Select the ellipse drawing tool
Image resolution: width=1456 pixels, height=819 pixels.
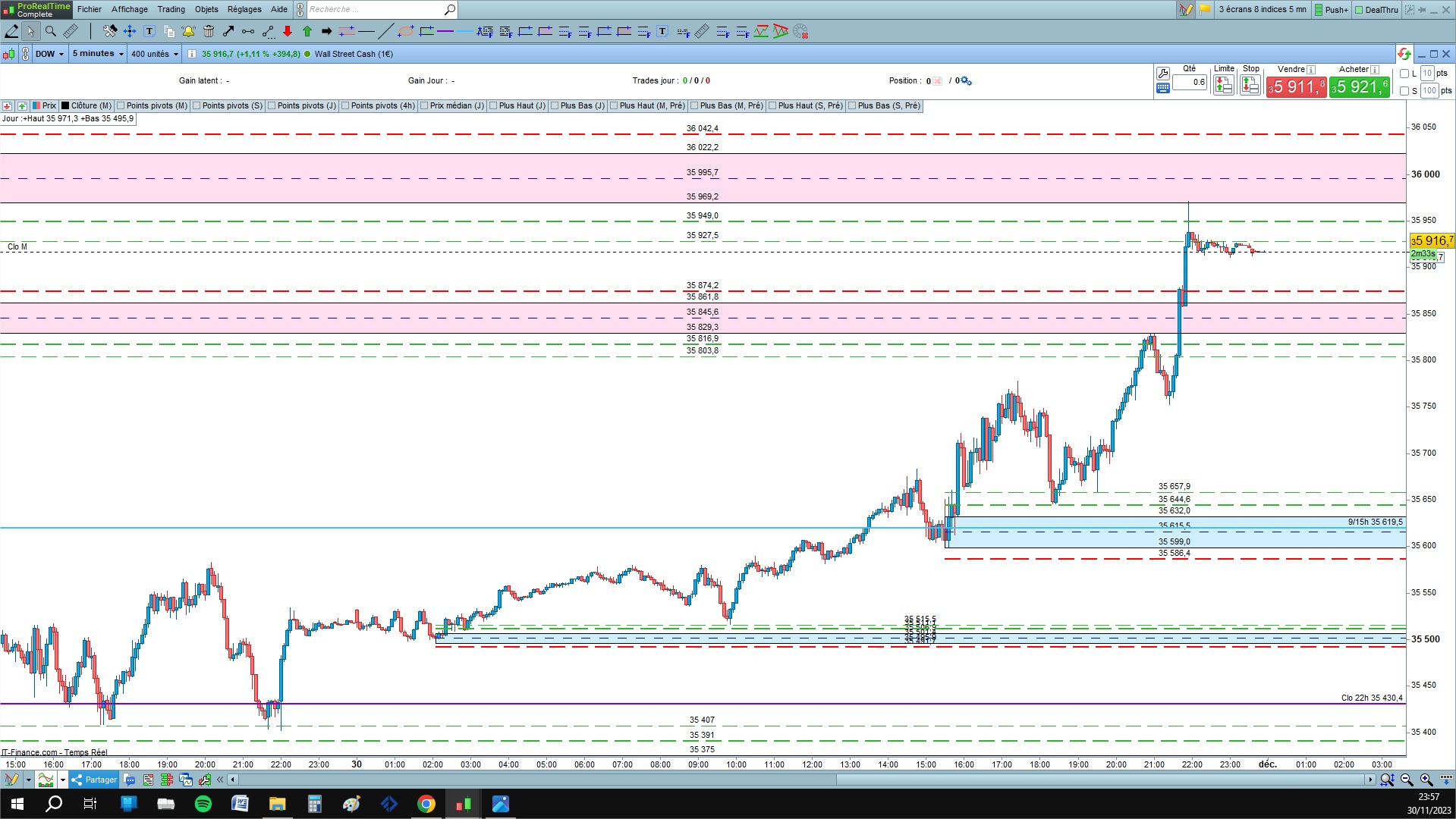point(405,31)
